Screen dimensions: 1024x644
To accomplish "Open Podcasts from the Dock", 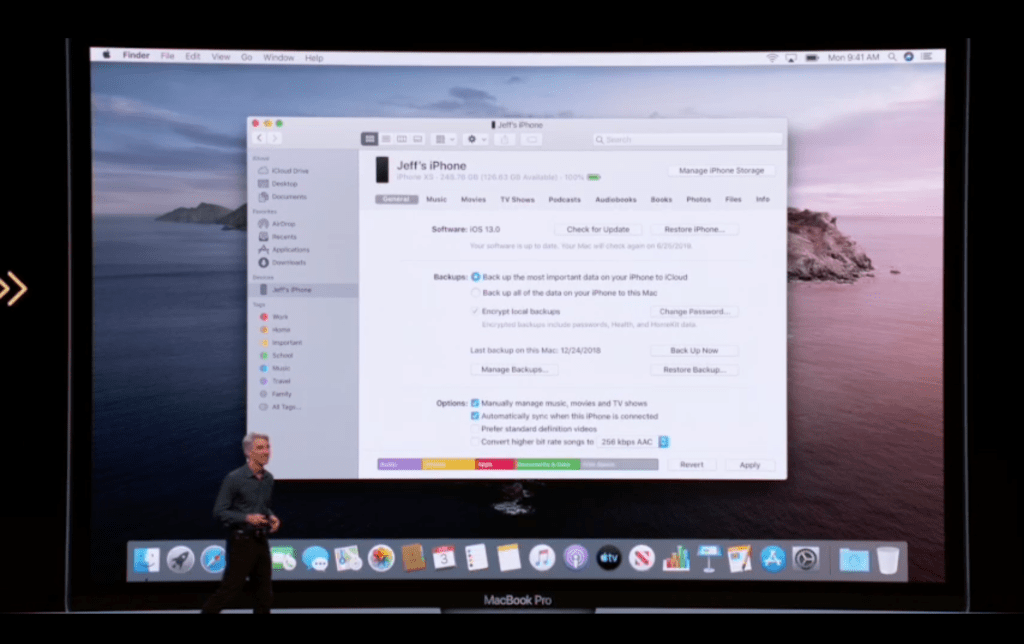I will click(575, 558).
